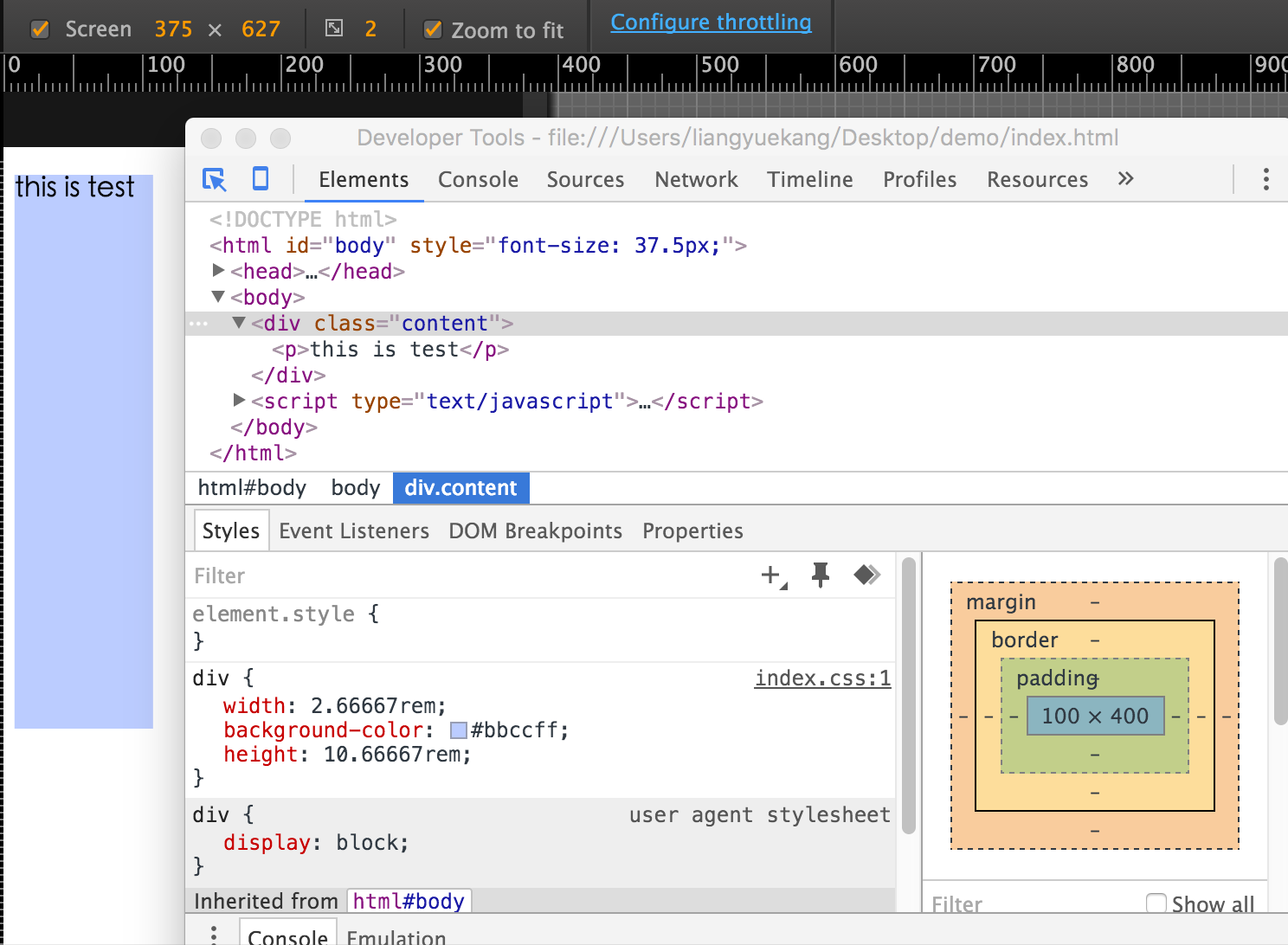Viewport: 1288px width, 945px height.
Task: Collapse the div class content node
Action: 240,323
